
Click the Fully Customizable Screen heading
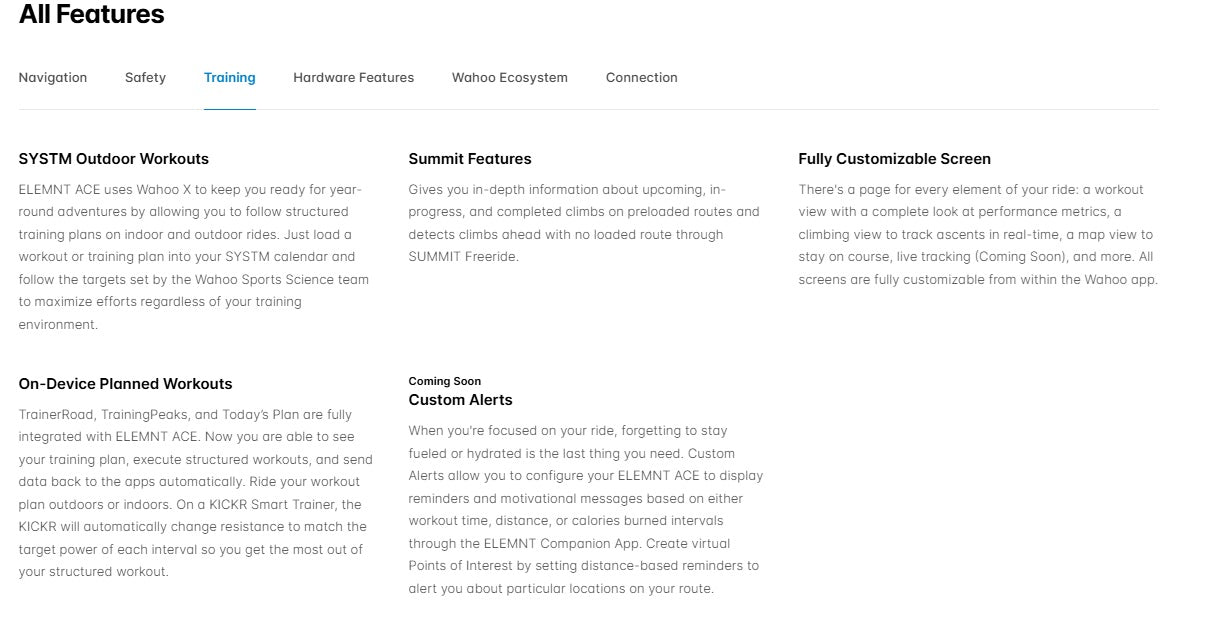[894, 159]
